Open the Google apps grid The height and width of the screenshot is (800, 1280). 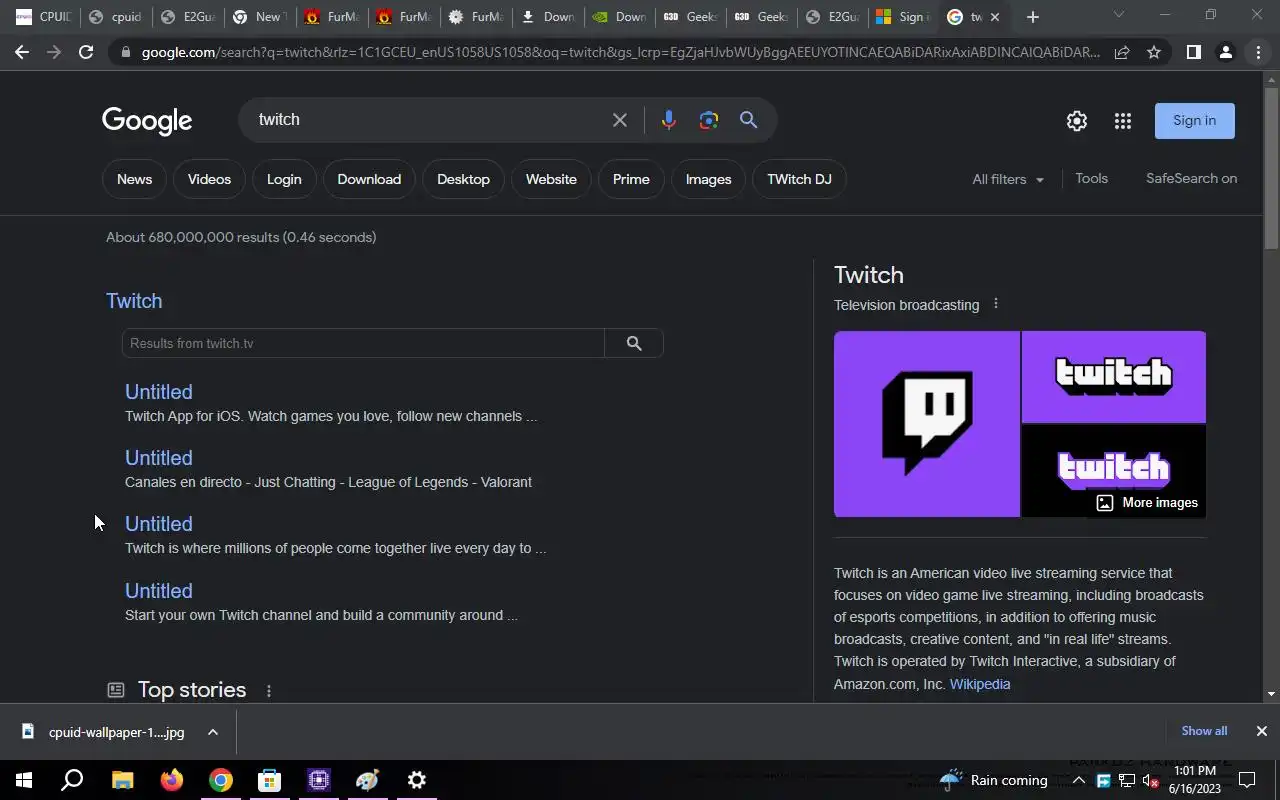[x=1123, y=121]
